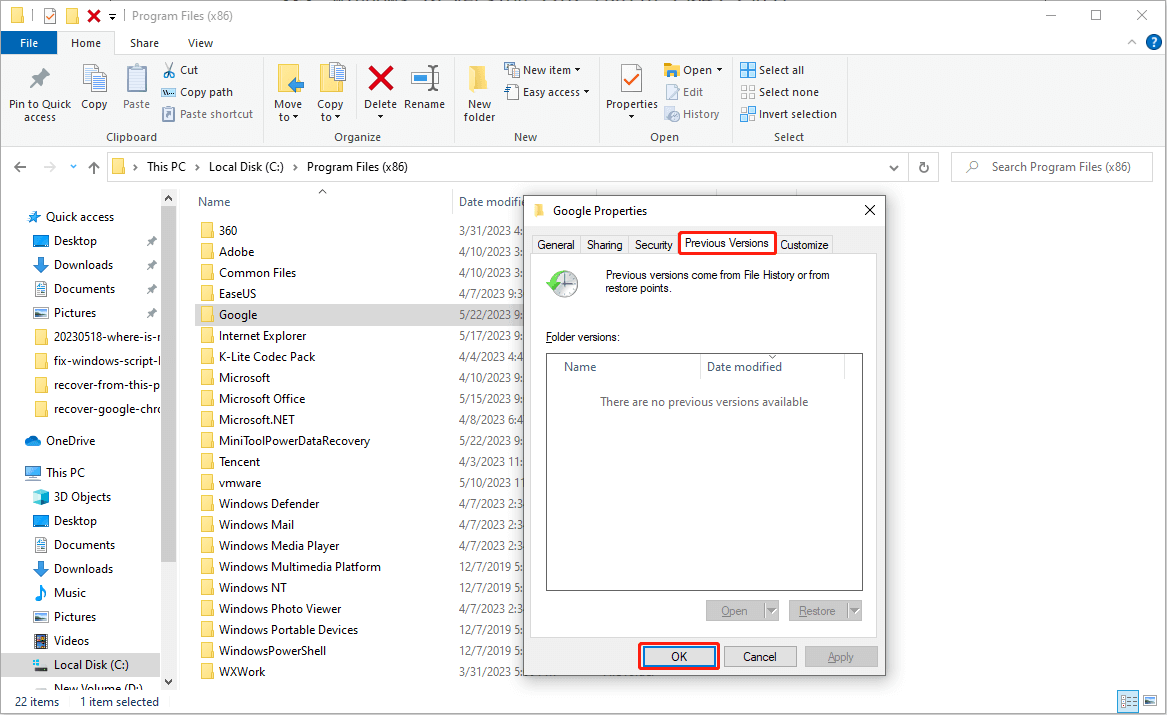
Task: Switch to the Share ribbon tab
Action: tap(144, 43)
